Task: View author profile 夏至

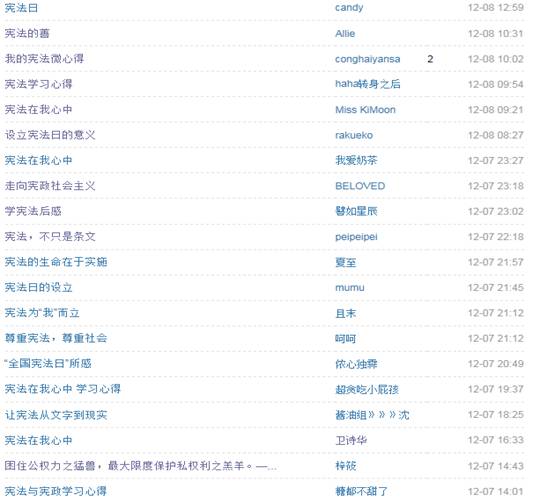Action: 345,262
